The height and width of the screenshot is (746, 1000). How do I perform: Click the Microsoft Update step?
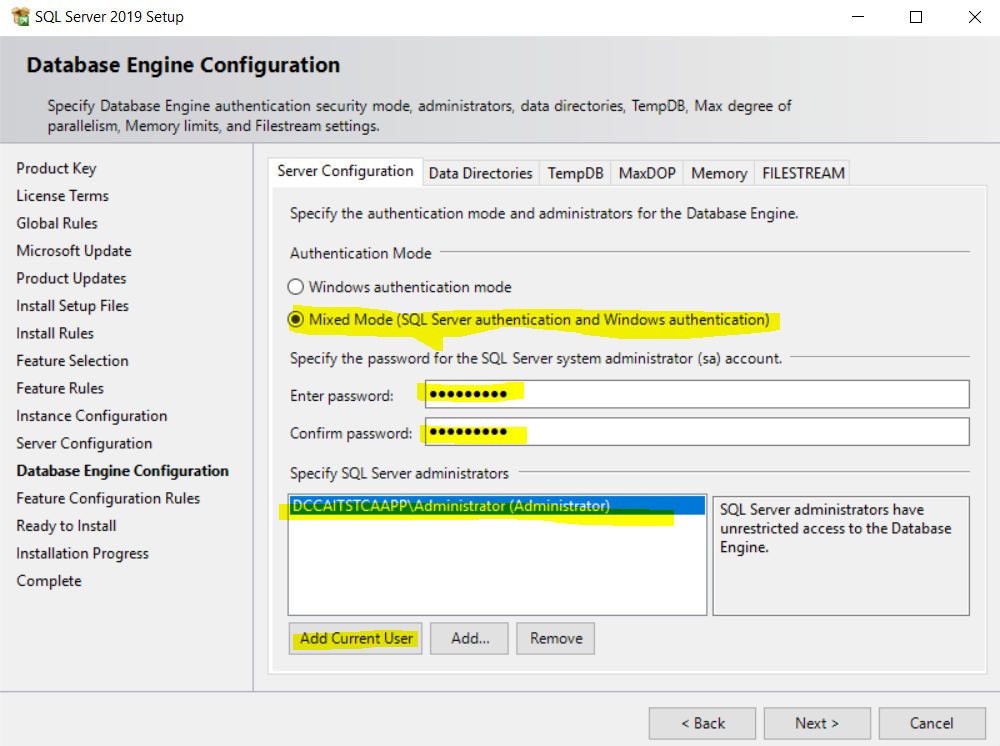(x=74, y=251)
